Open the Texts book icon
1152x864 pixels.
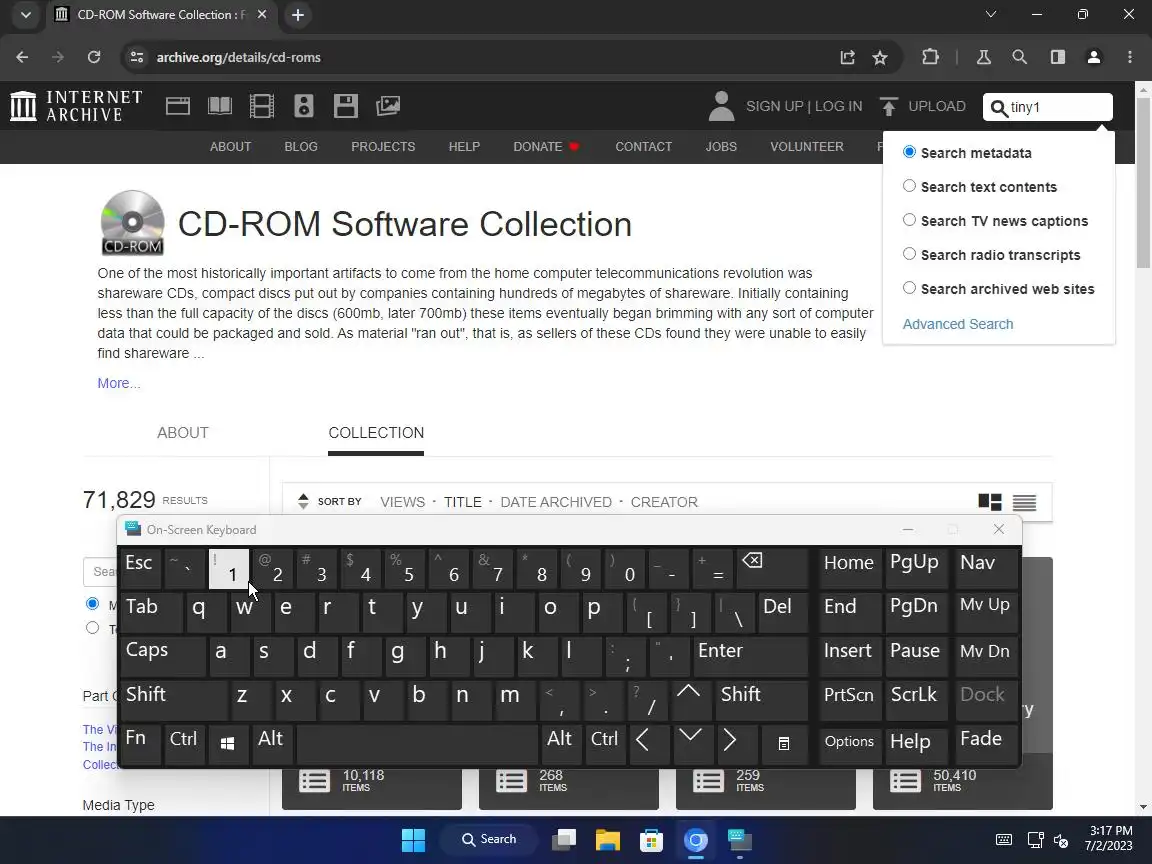coord(220,107)
